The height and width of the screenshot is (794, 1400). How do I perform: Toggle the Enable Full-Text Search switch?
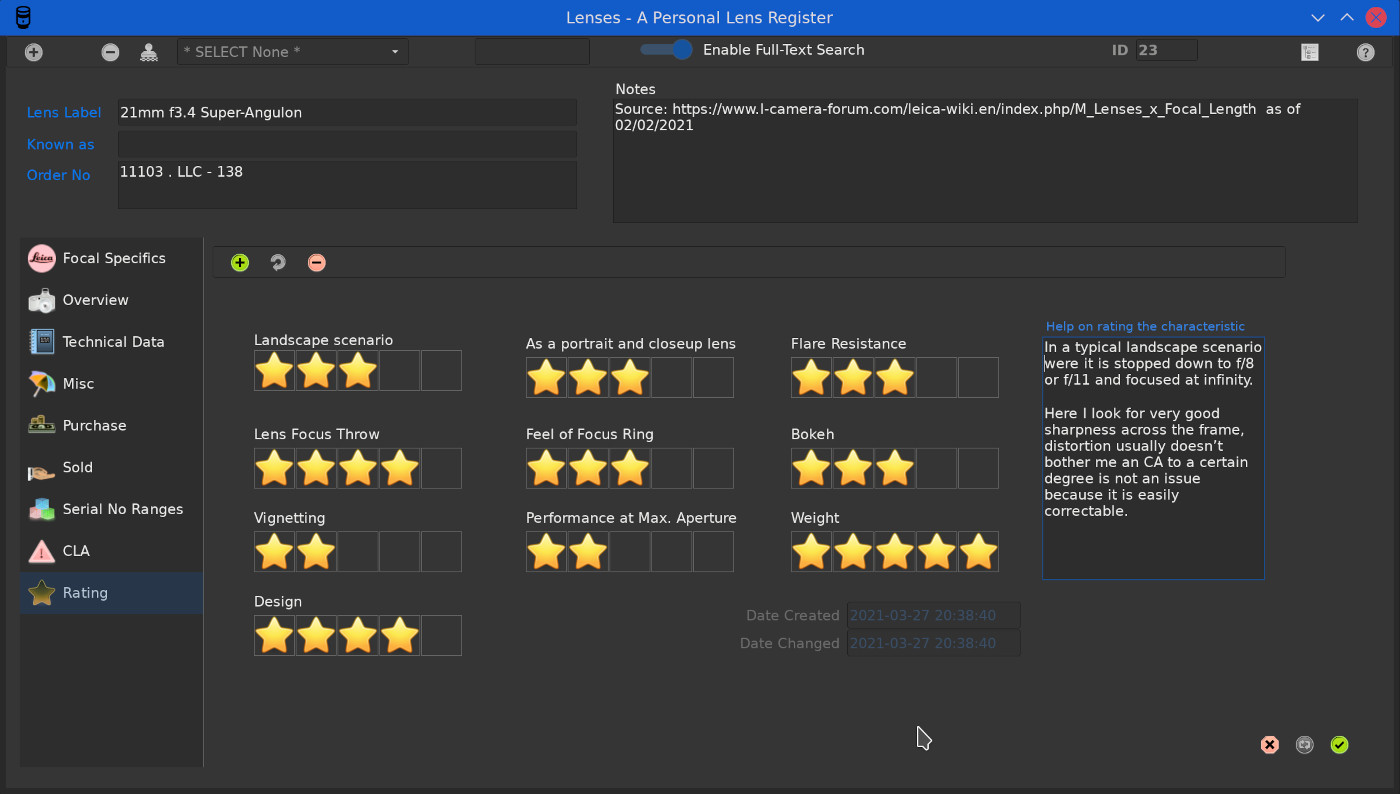point(667,50)
